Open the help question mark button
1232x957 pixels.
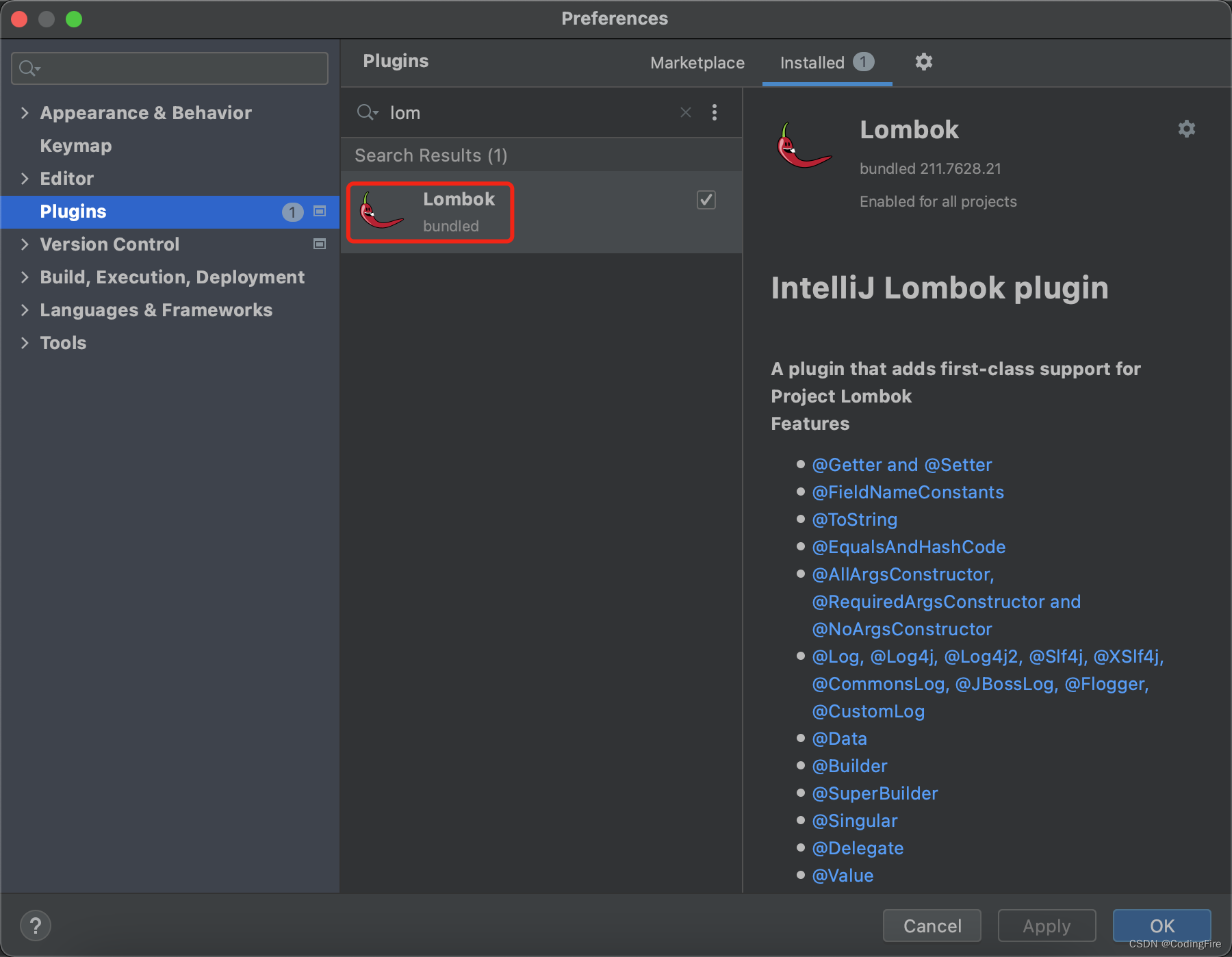point(36,926)
